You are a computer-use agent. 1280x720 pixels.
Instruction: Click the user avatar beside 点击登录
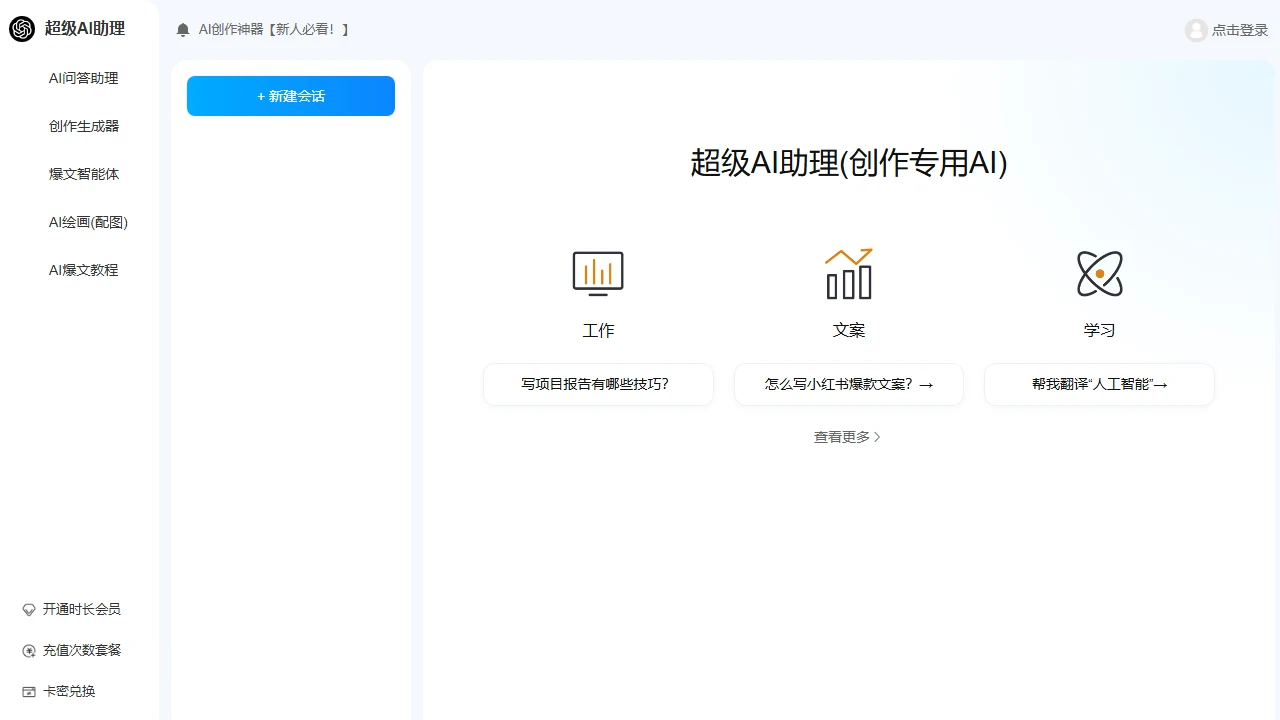click(1196, 30)
